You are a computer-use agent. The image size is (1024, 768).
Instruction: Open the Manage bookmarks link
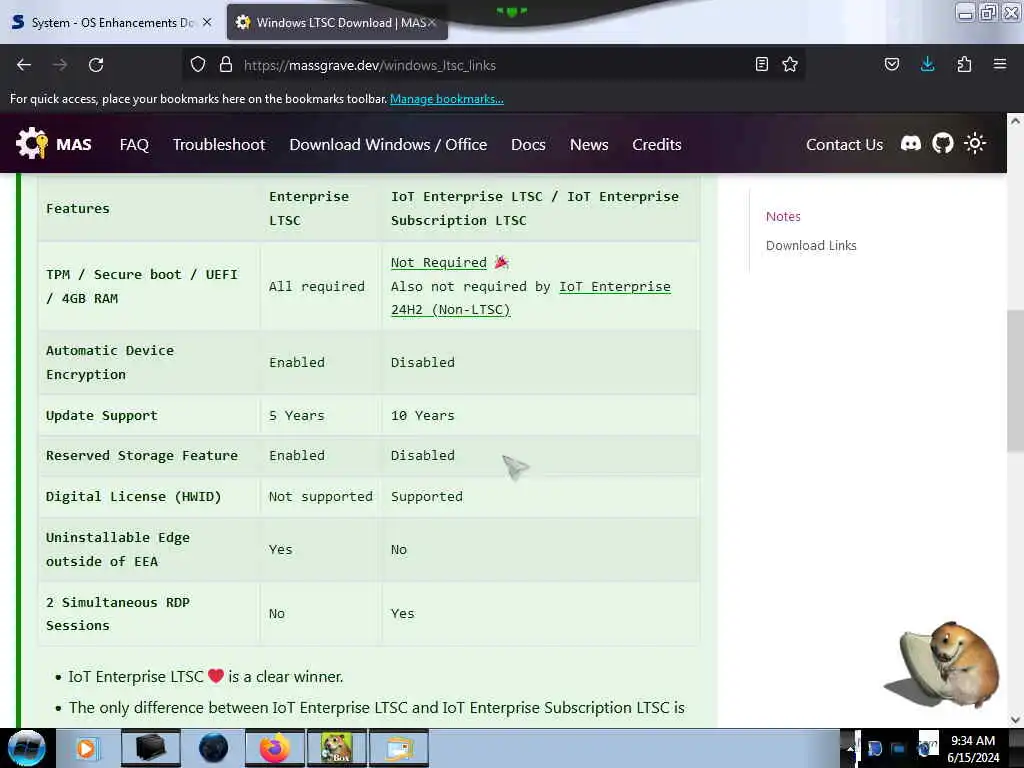447,99
